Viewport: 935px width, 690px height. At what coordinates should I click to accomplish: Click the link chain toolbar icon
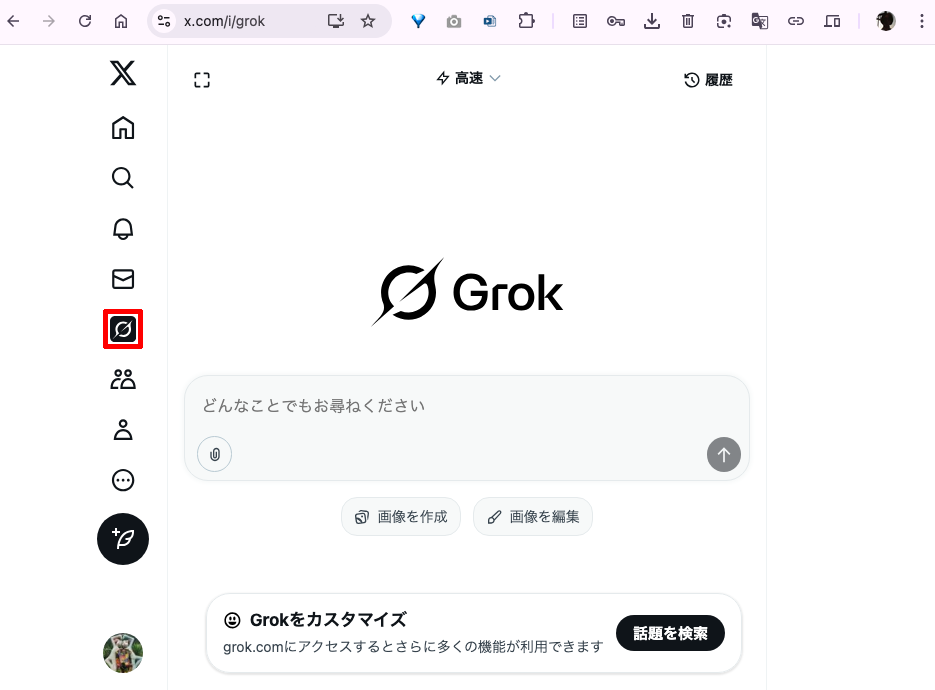795,21
